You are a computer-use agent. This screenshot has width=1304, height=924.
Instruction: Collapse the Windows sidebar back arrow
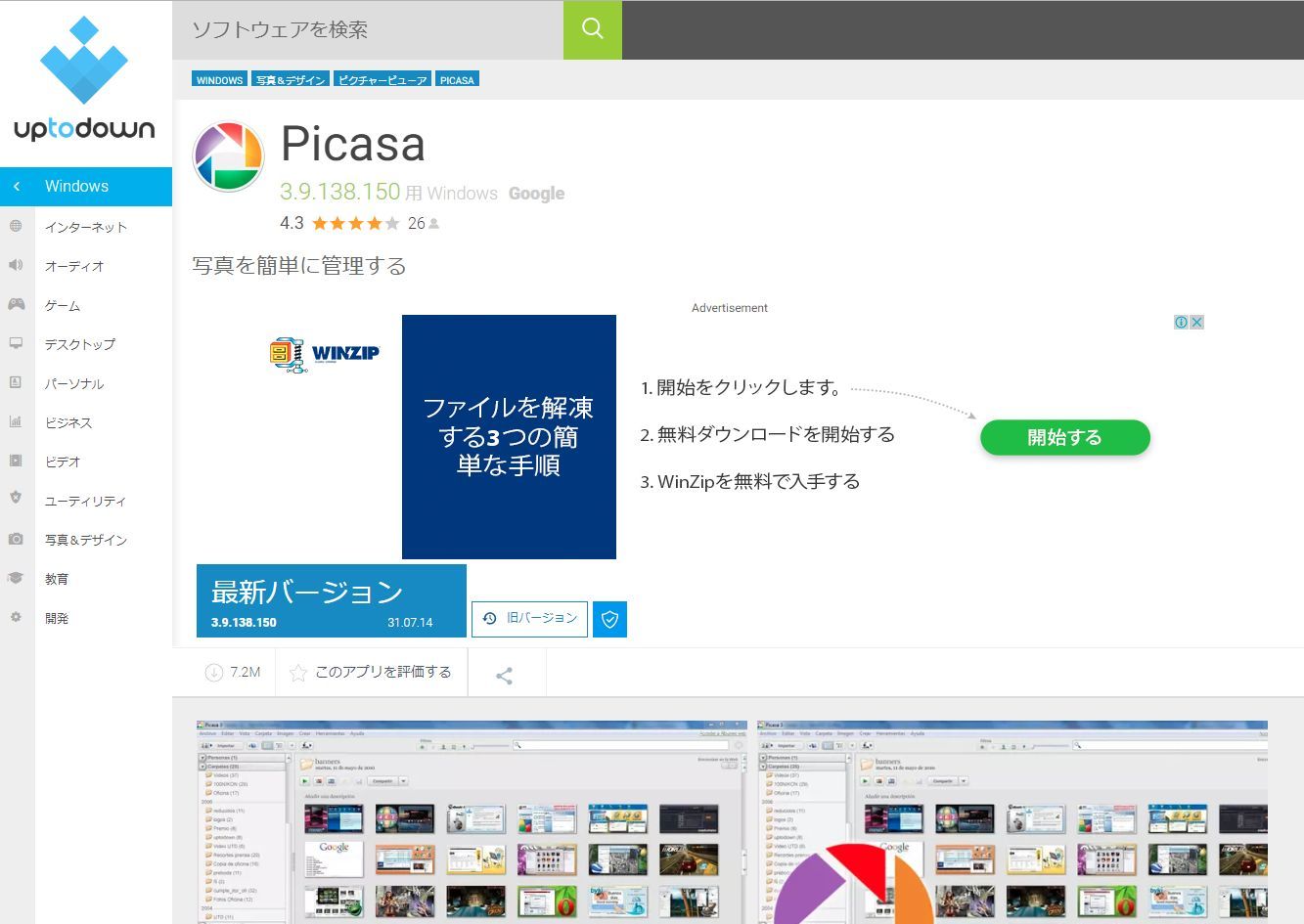tap(17, 187)
